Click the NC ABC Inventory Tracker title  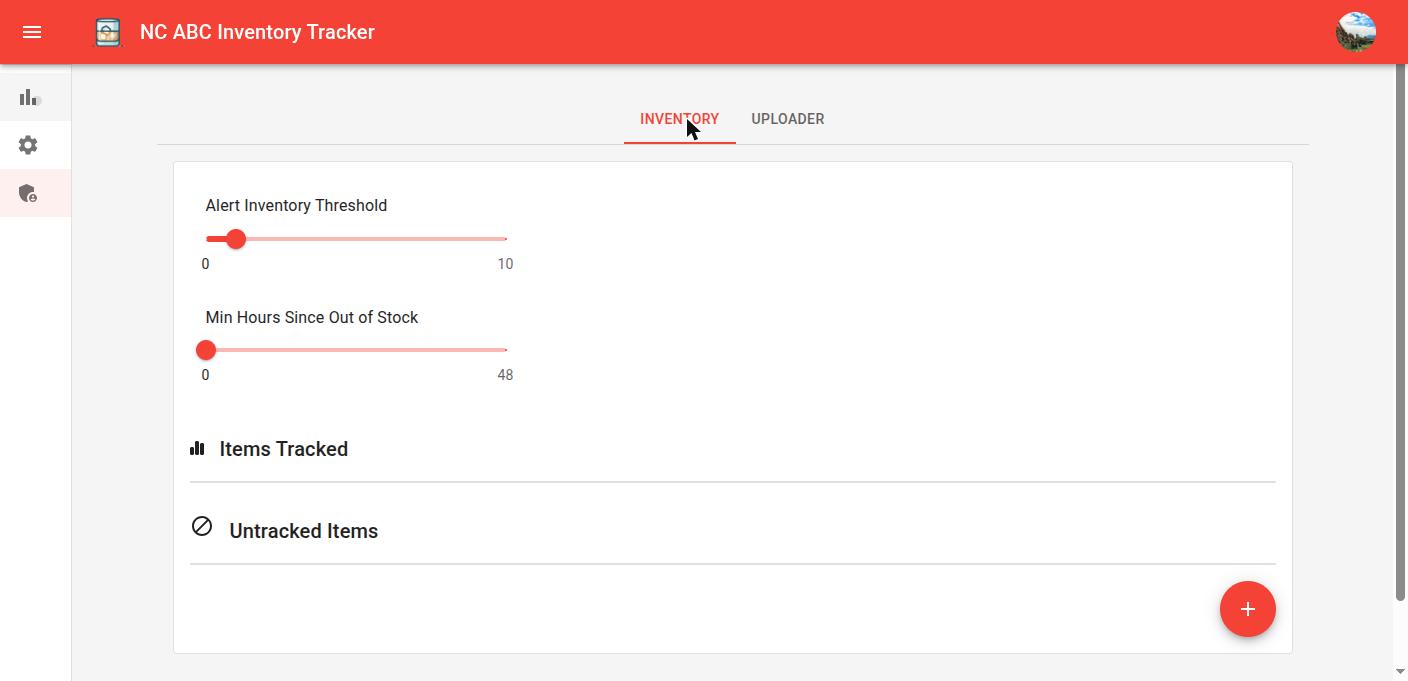click(257, 32)
